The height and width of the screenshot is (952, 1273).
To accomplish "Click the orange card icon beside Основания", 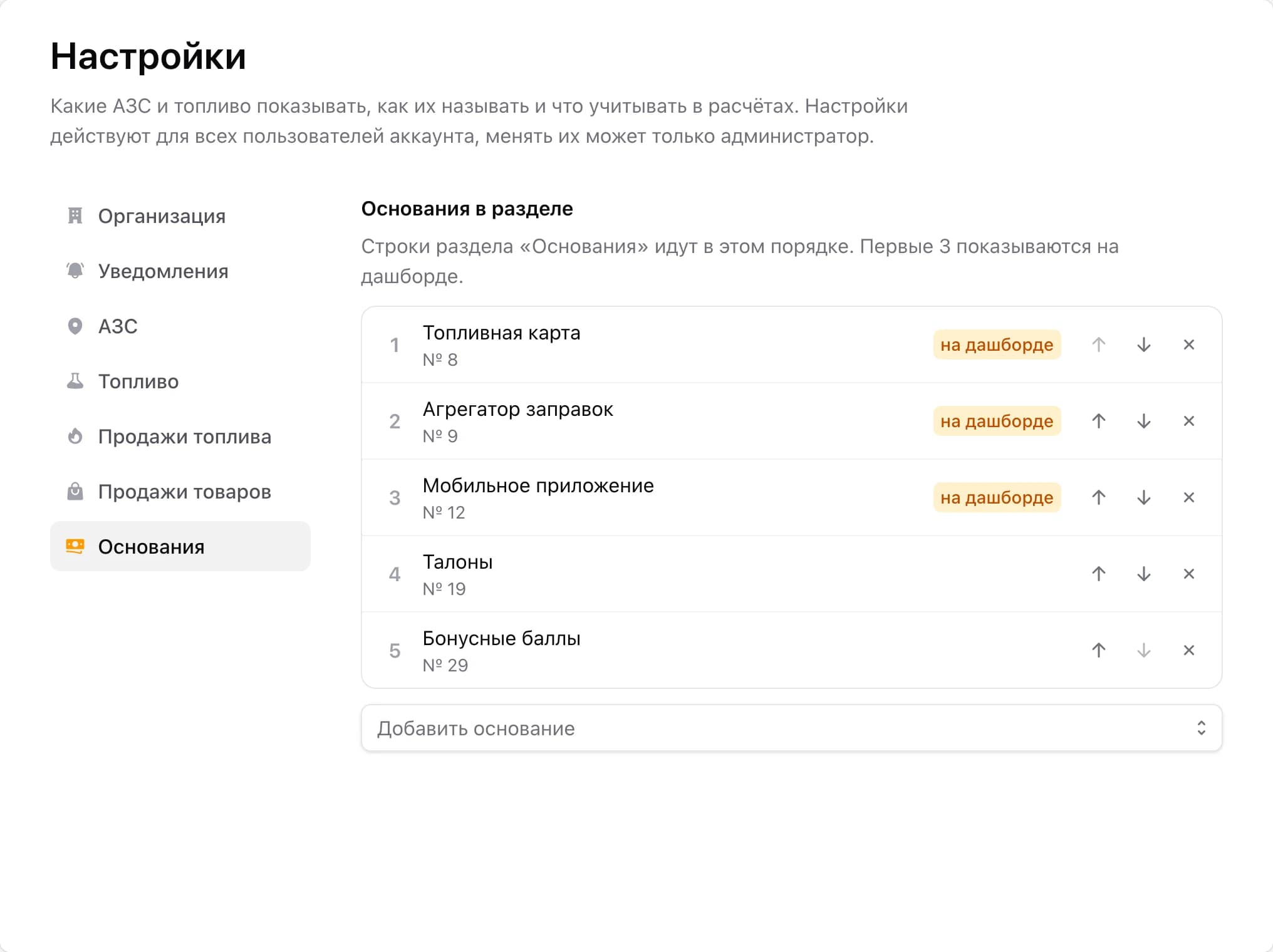I will tap(75, 546).
